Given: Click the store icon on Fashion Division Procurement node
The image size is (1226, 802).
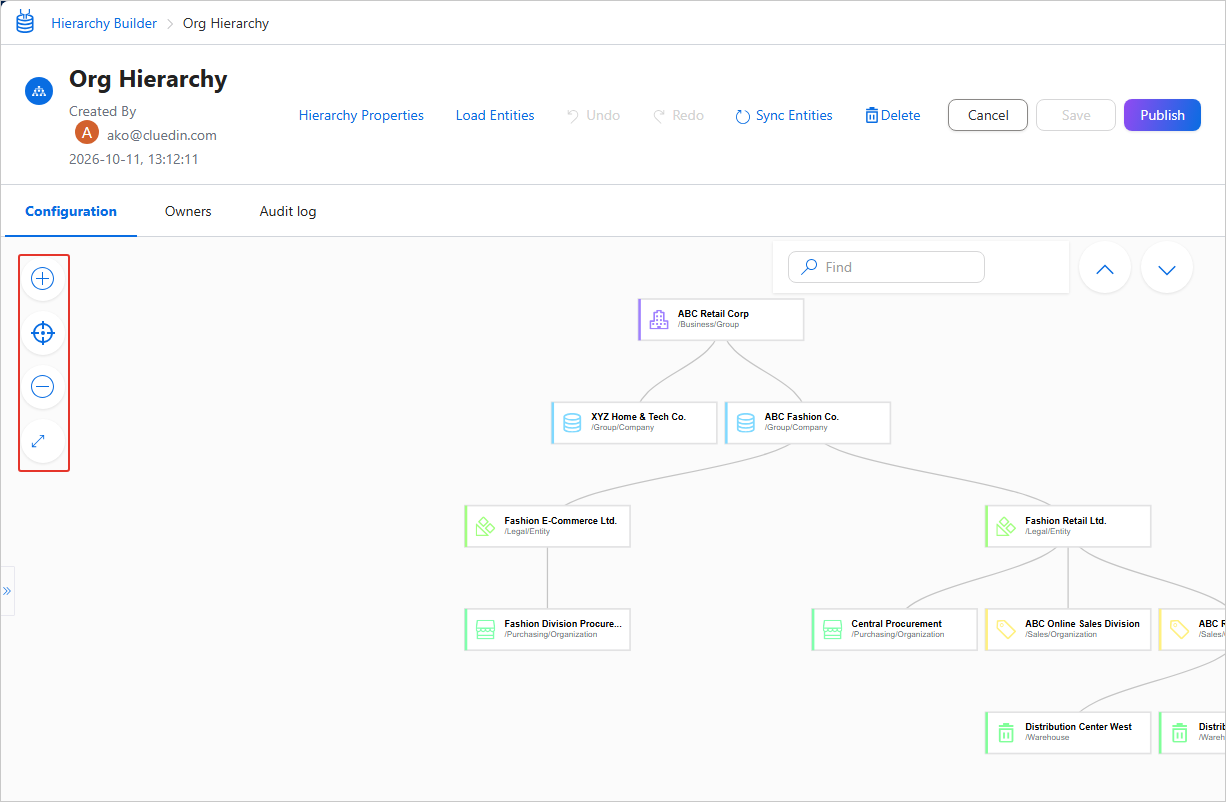Looking at the screenshot, I should point(485,629).
